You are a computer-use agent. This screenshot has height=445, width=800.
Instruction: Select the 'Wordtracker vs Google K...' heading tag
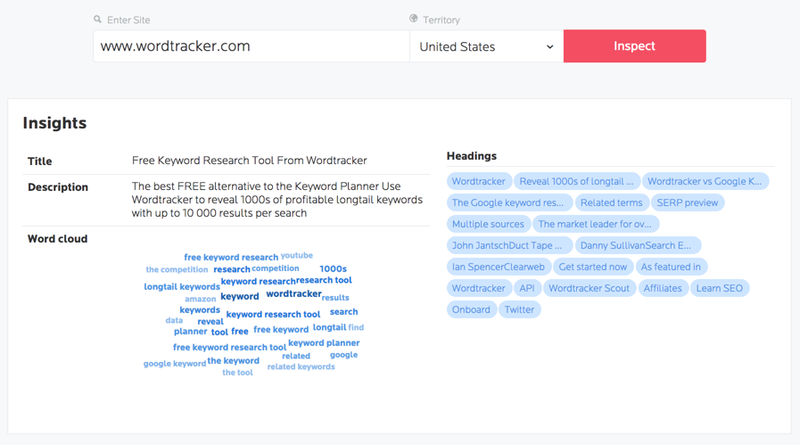(705, 181)
